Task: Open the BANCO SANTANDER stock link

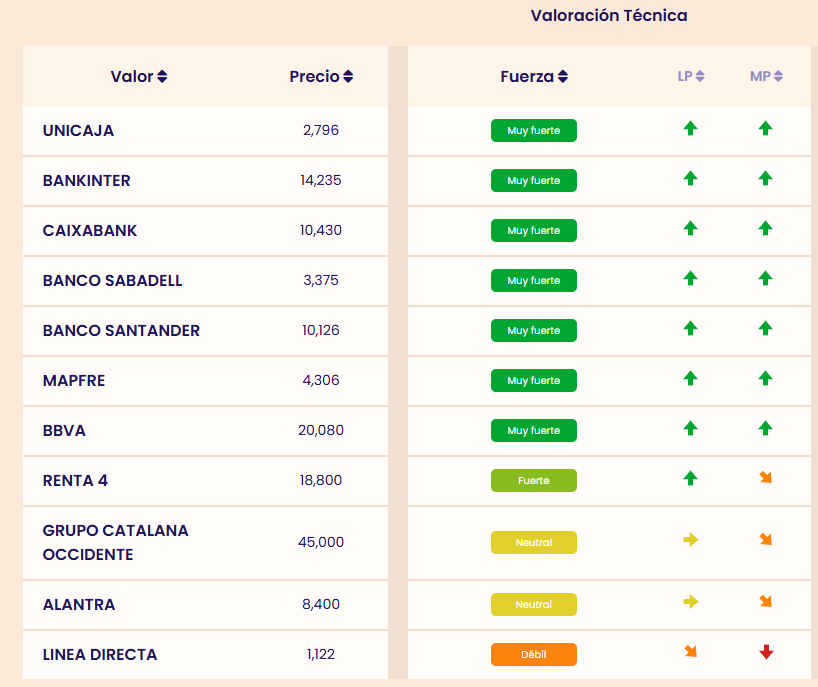Action: 121,331
